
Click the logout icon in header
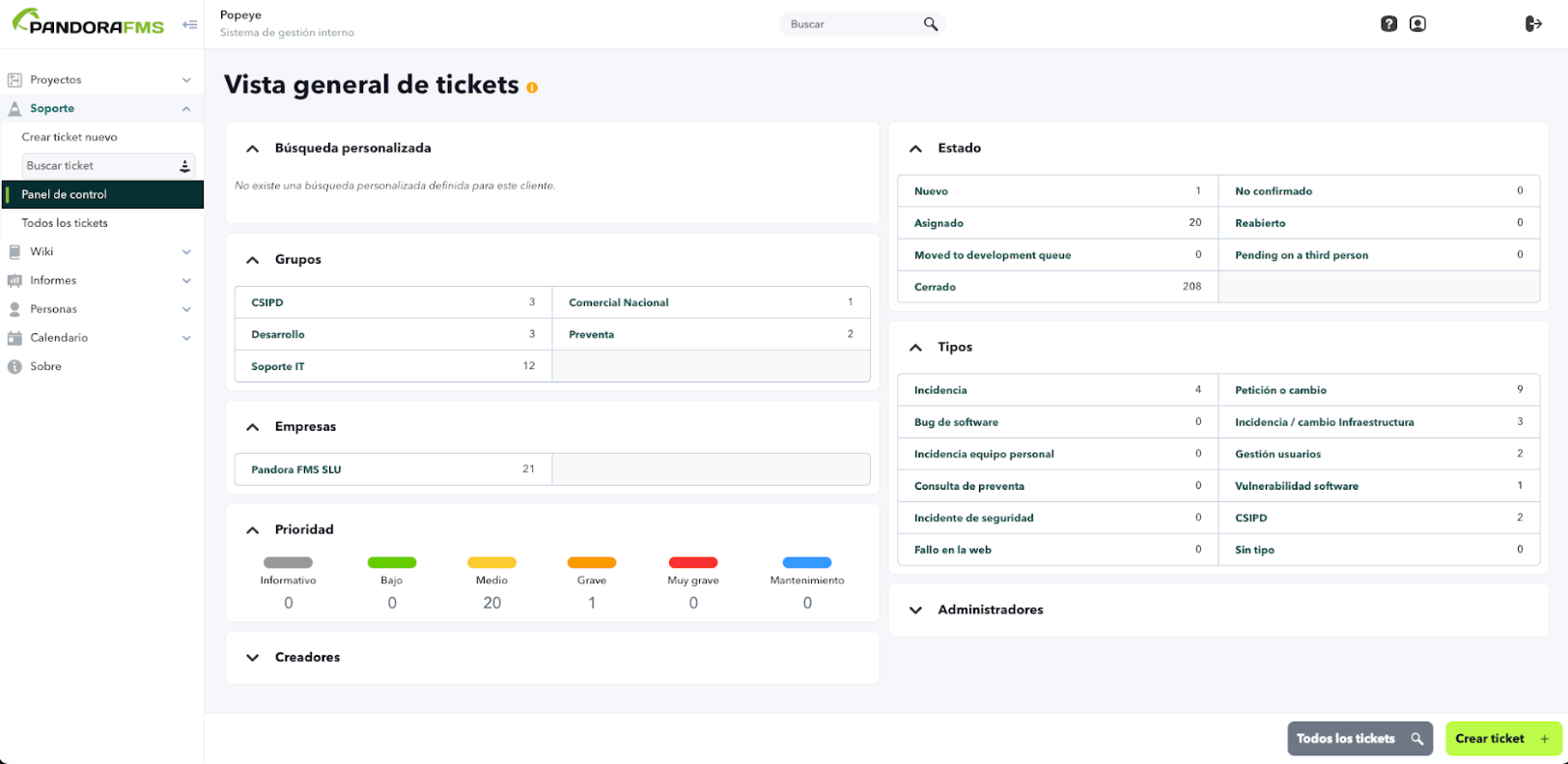pyautogui.click(x=1533, y=24)
